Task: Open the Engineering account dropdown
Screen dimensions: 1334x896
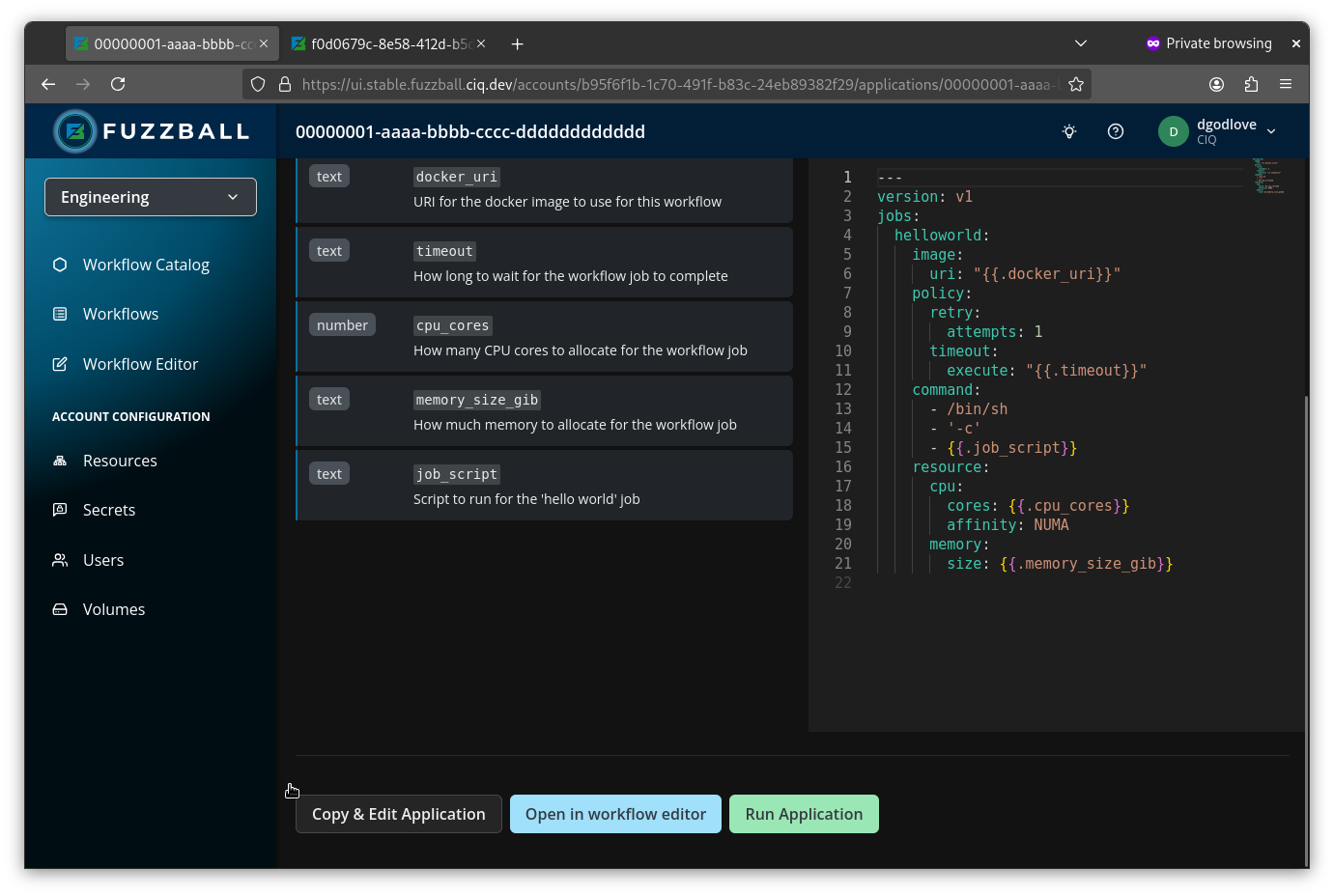Action: [x=150, y=197]
